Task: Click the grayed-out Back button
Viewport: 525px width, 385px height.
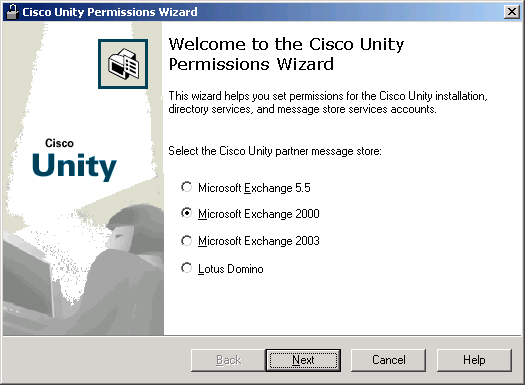Action: point(228,360)
